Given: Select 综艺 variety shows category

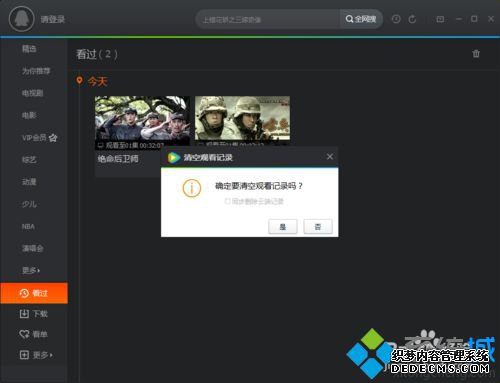Looking at the screenshot, I should 29,160.
